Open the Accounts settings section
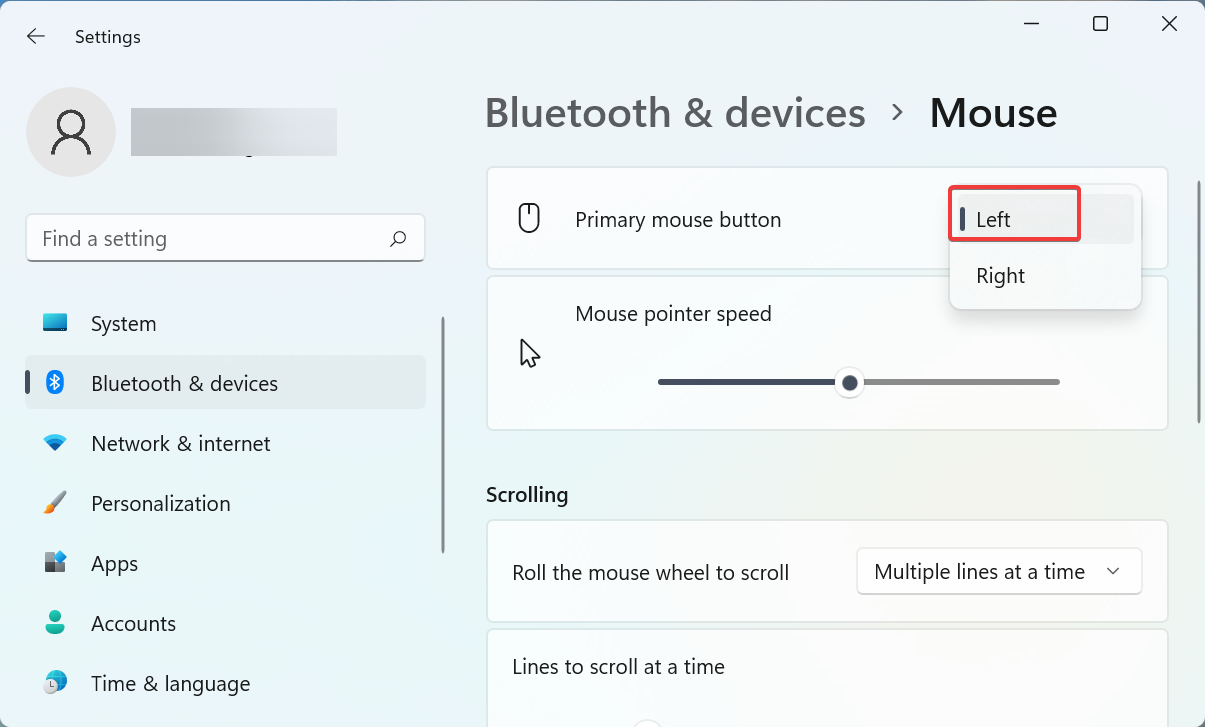This screenshot has height=727, width=1205. coord(134,623)
